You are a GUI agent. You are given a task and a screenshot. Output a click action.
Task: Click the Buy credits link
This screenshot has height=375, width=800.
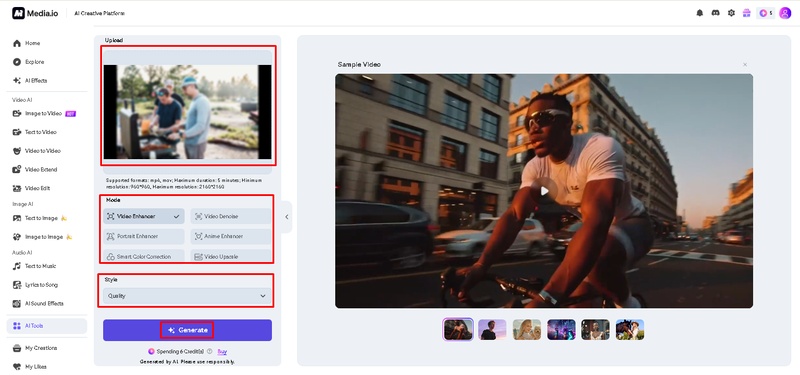tap(222, 352)
